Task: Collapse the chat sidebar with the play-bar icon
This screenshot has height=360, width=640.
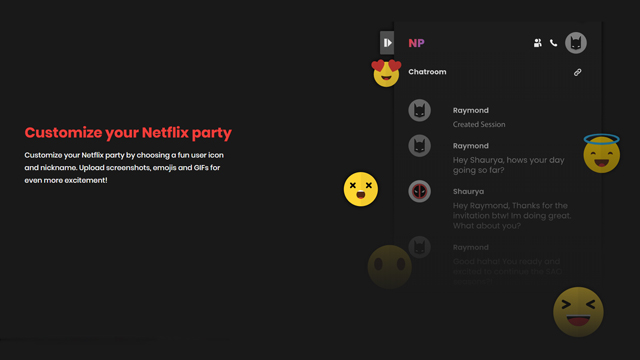Action: (x=387, y=42)
